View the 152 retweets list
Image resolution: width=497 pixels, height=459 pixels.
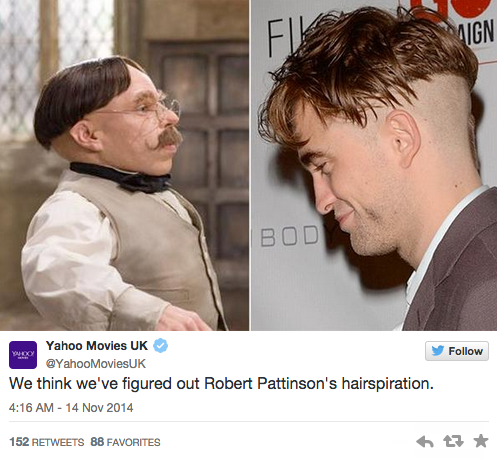point(47,442)
